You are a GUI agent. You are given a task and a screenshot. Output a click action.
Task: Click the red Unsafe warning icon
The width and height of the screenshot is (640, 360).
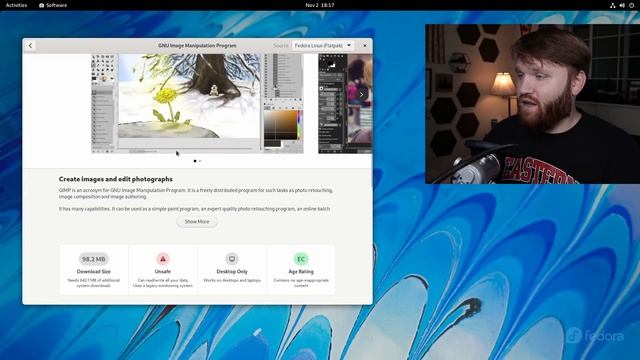[163, 259]
